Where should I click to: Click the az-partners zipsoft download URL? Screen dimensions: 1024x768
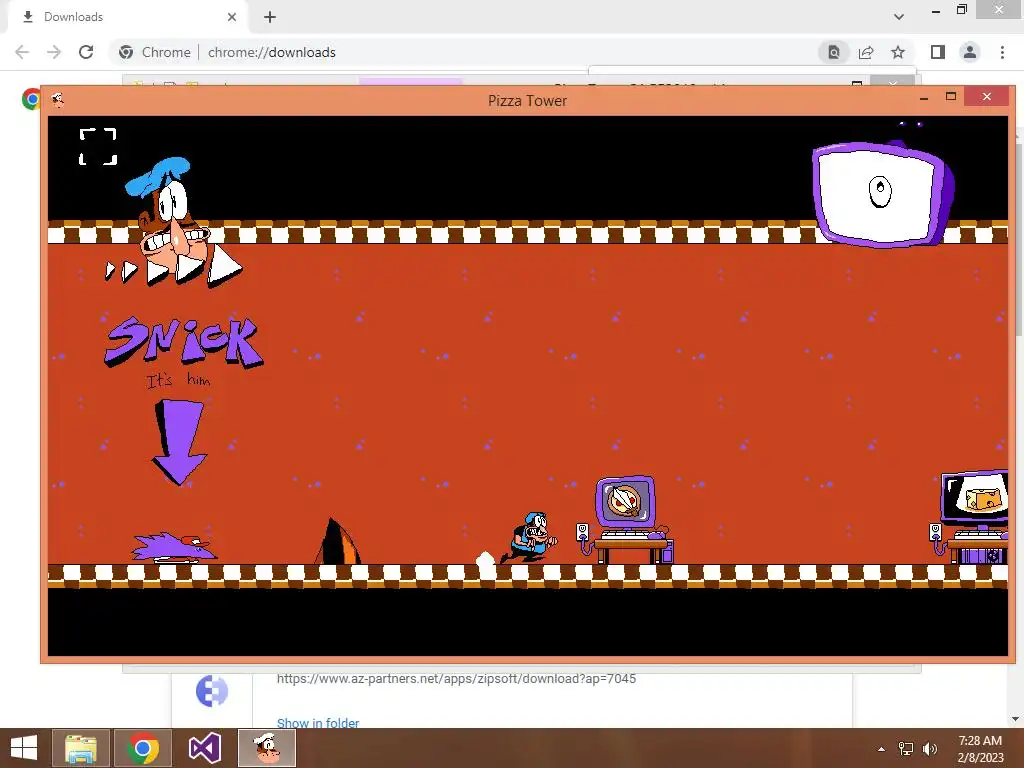[456, 679]
